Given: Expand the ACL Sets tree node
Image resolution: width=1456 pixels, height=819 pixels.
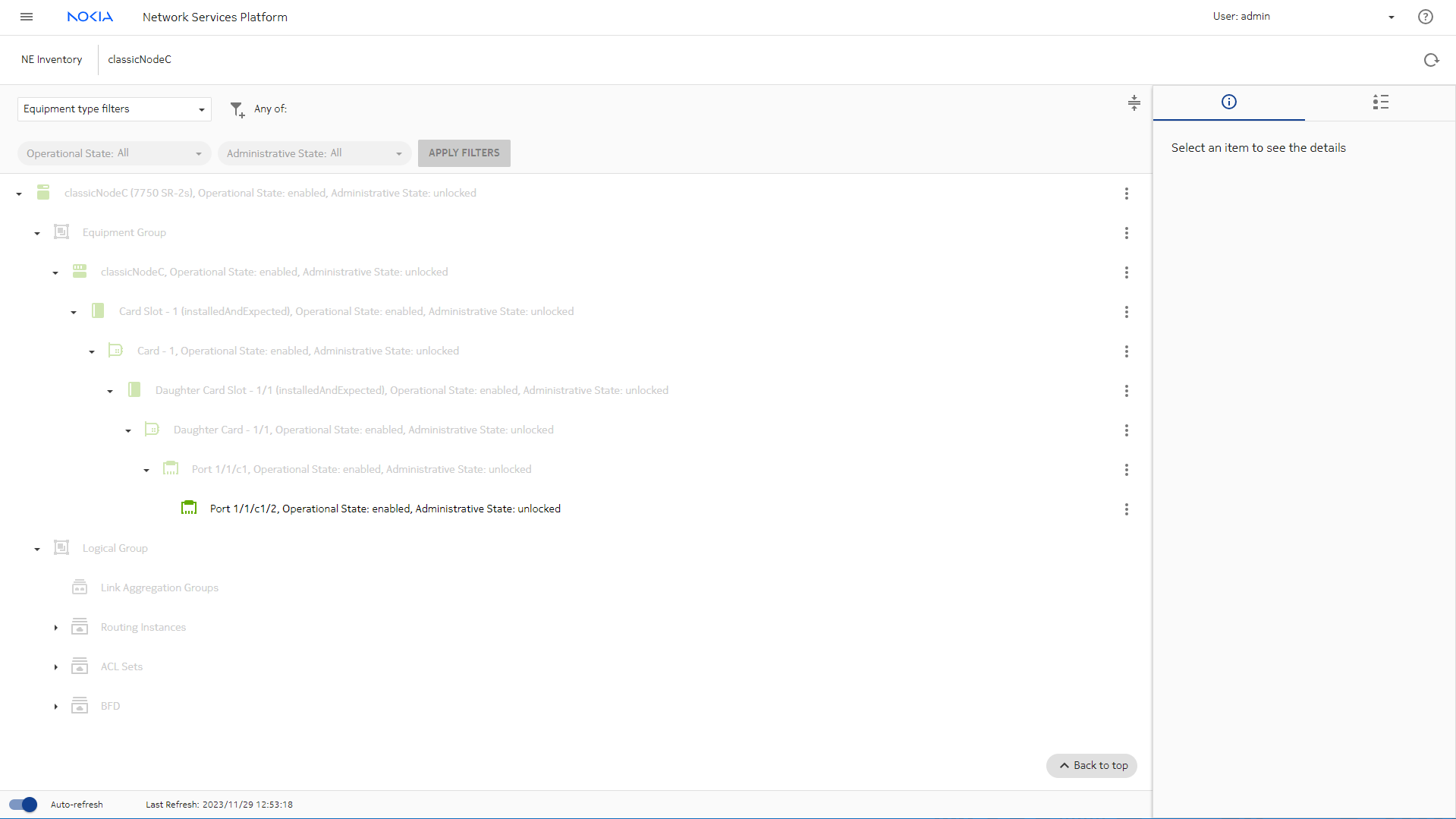Looking at the screenshot, I should 55,667.
